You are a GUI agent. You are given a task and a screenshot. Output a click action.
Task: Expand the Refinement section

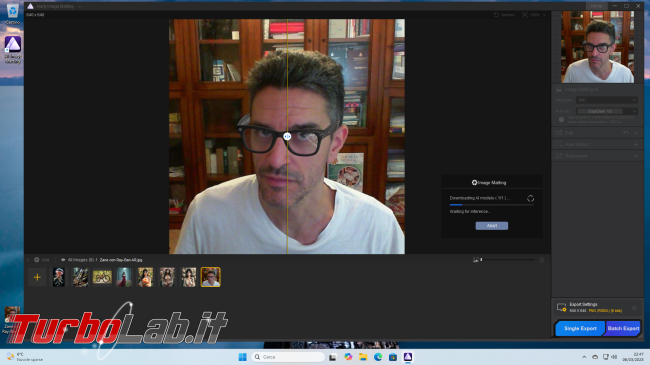tap(636, 156)
